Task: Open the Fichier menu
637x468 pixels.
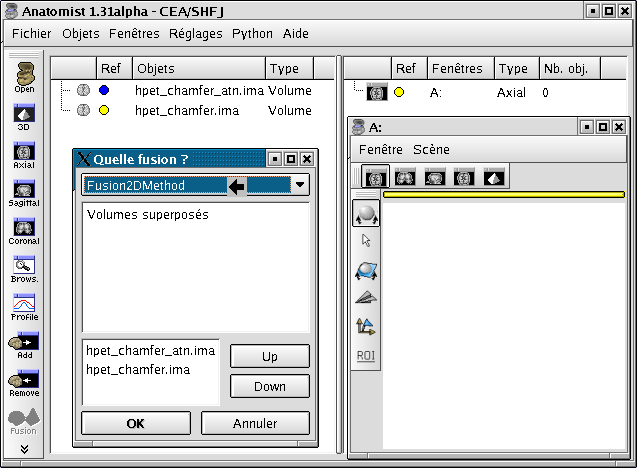Action: pos(32,33)
